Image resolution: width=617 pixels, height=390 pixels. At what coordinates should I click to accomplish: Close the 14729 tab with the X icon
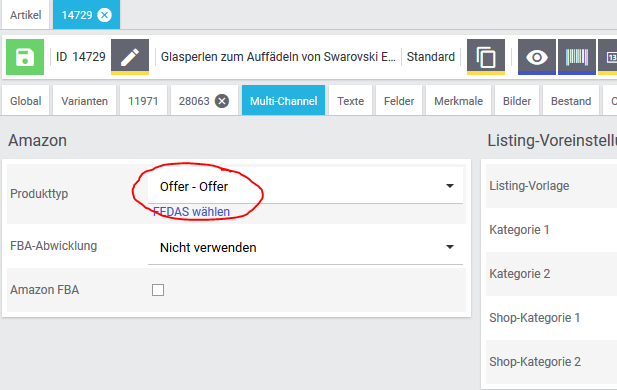coord(105,15)
